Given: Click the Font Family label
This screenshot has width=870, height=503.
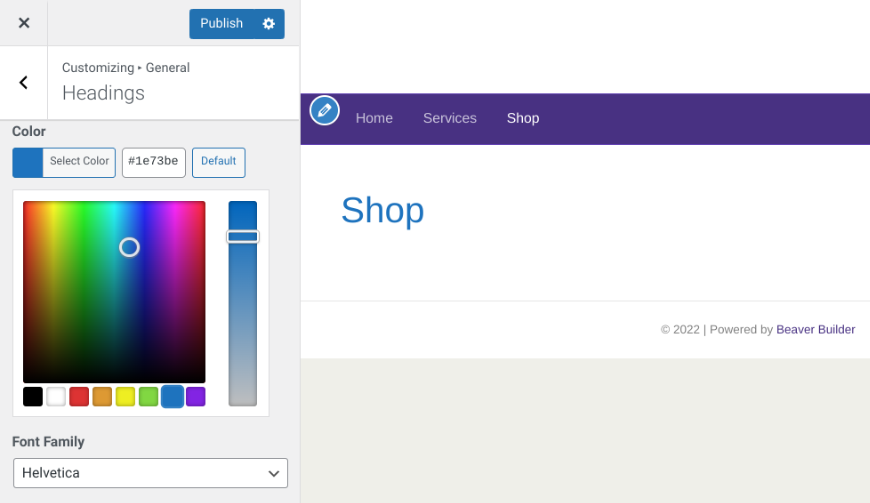Looking at the screenshot, I should click(x=48, y=442).
